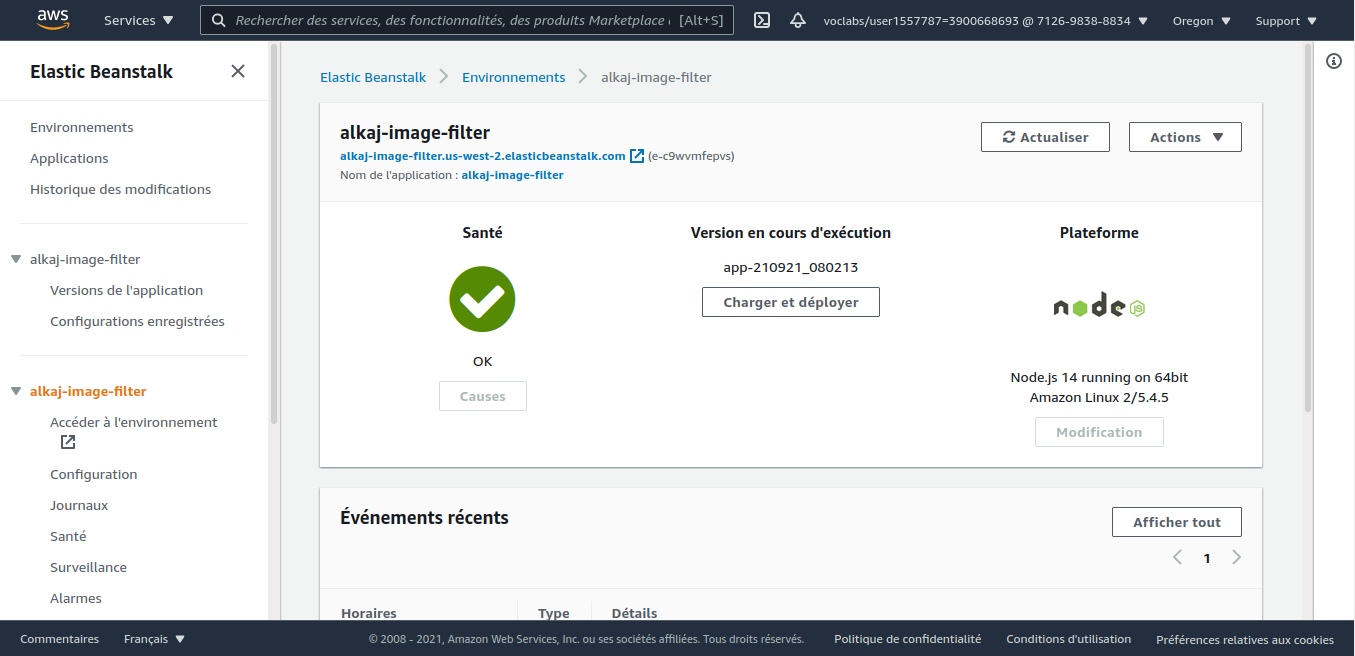This screenshot has width=1355, height=656.
Task: Click events page number 1
Action: pos(1207,558)
